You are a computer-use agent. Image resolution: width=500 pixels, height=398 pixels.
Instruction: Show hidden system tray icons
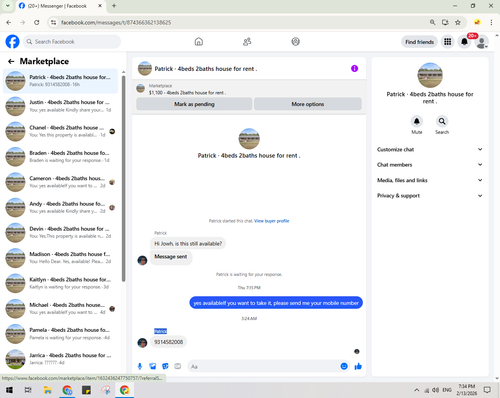[x=417, y=390]
